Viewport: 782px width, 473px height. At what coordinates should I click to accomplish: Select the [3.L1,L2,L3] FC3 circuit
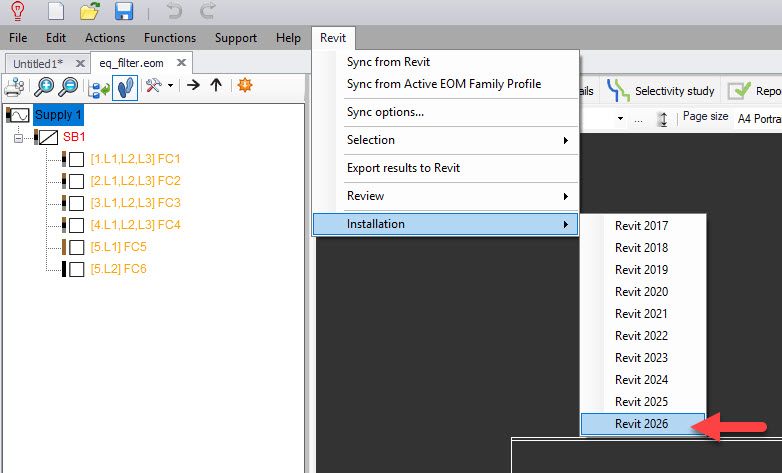135,203
